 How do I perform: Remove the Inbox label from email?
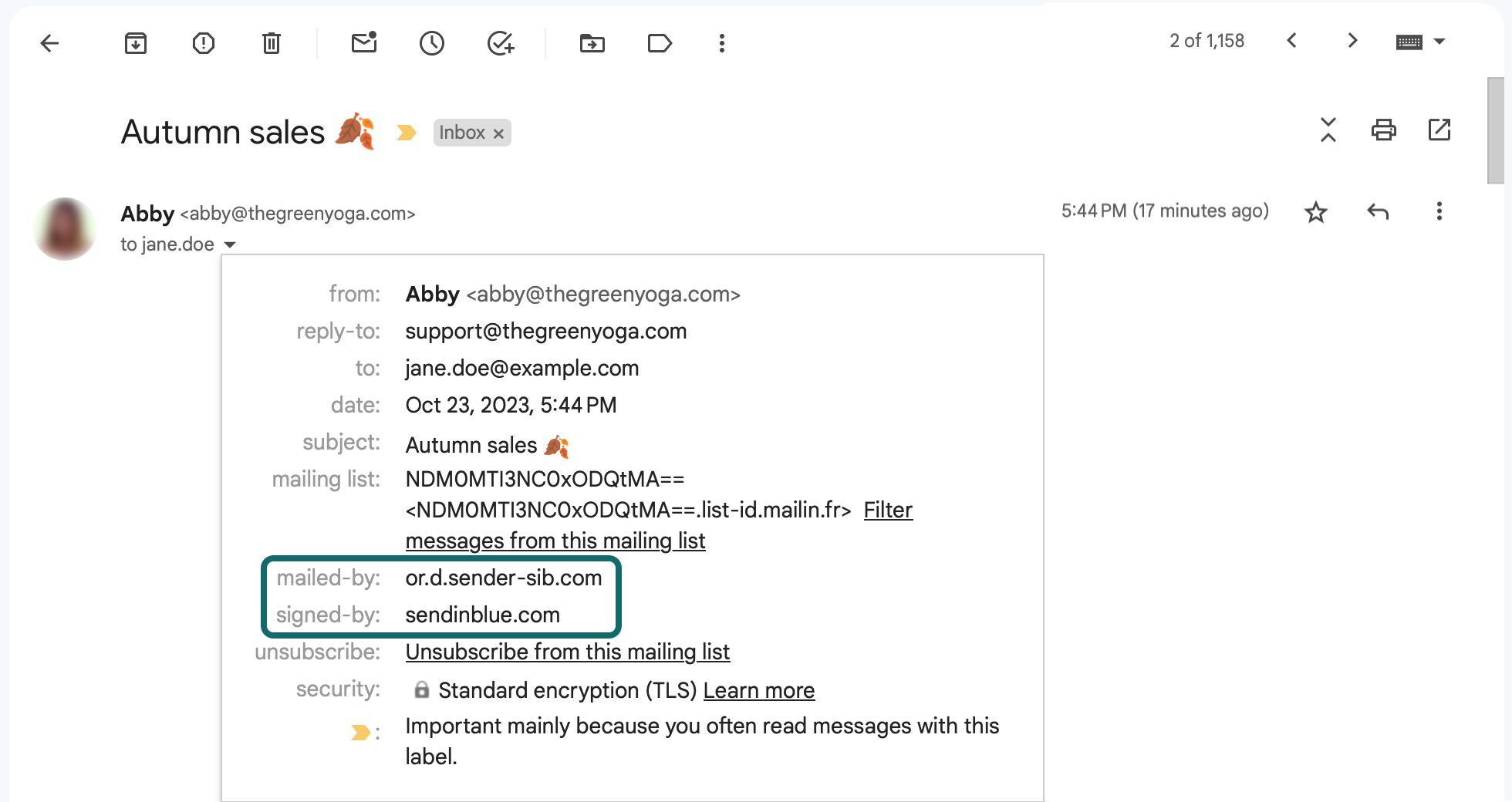pos(498,133)
